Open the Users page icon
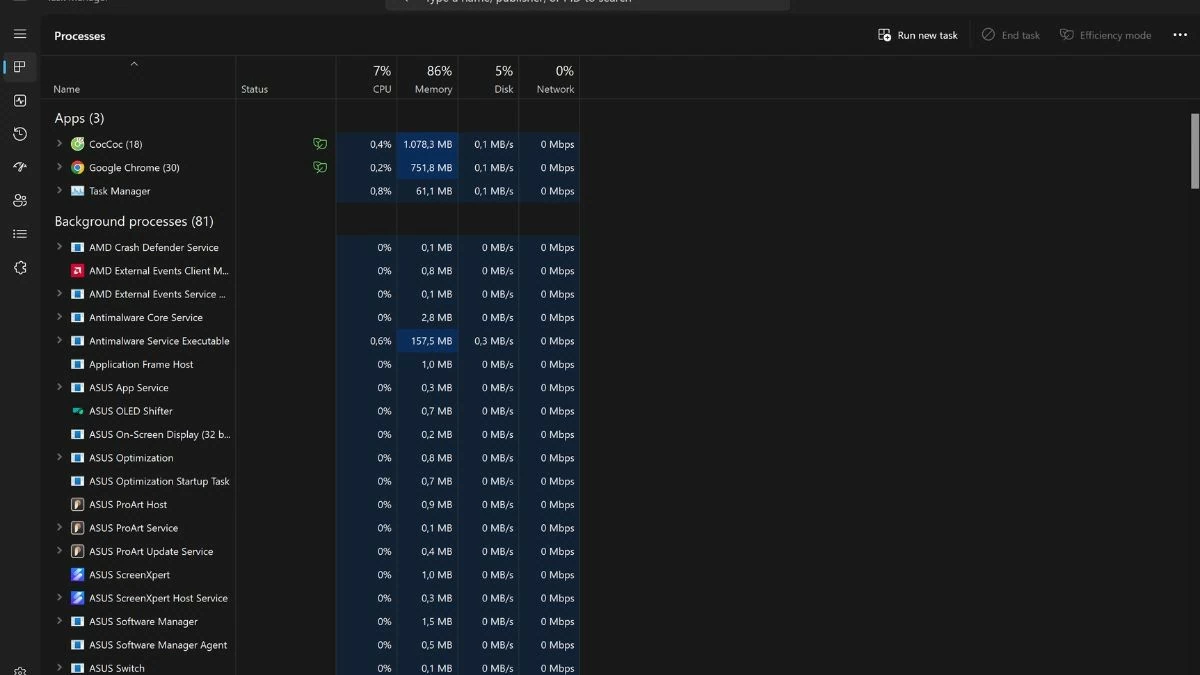This screenshot has width=1200, height=675. pyautogui.click(x=20, y=200)
